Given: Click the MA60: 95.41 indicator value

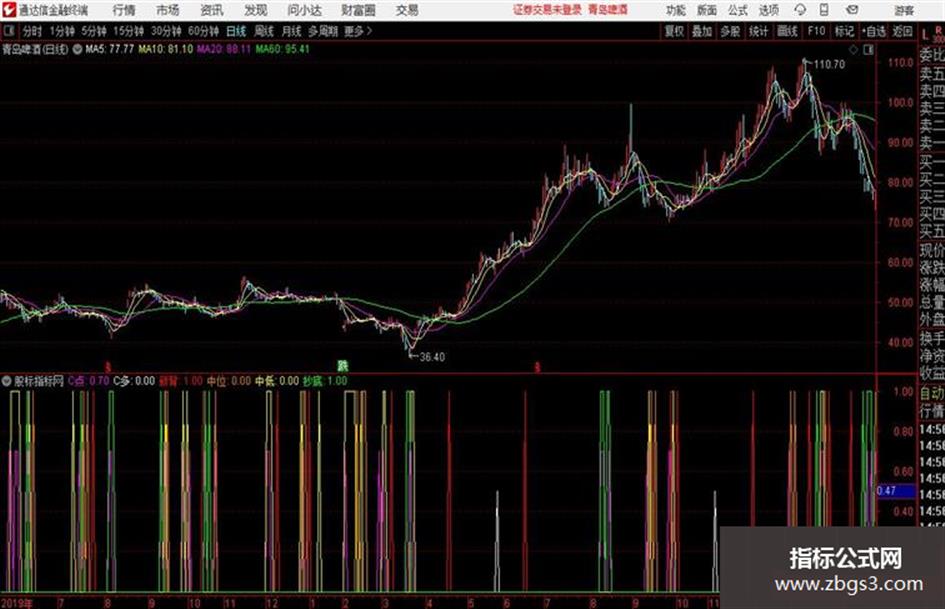Looking at the screenshot, I should coord(283,49).
